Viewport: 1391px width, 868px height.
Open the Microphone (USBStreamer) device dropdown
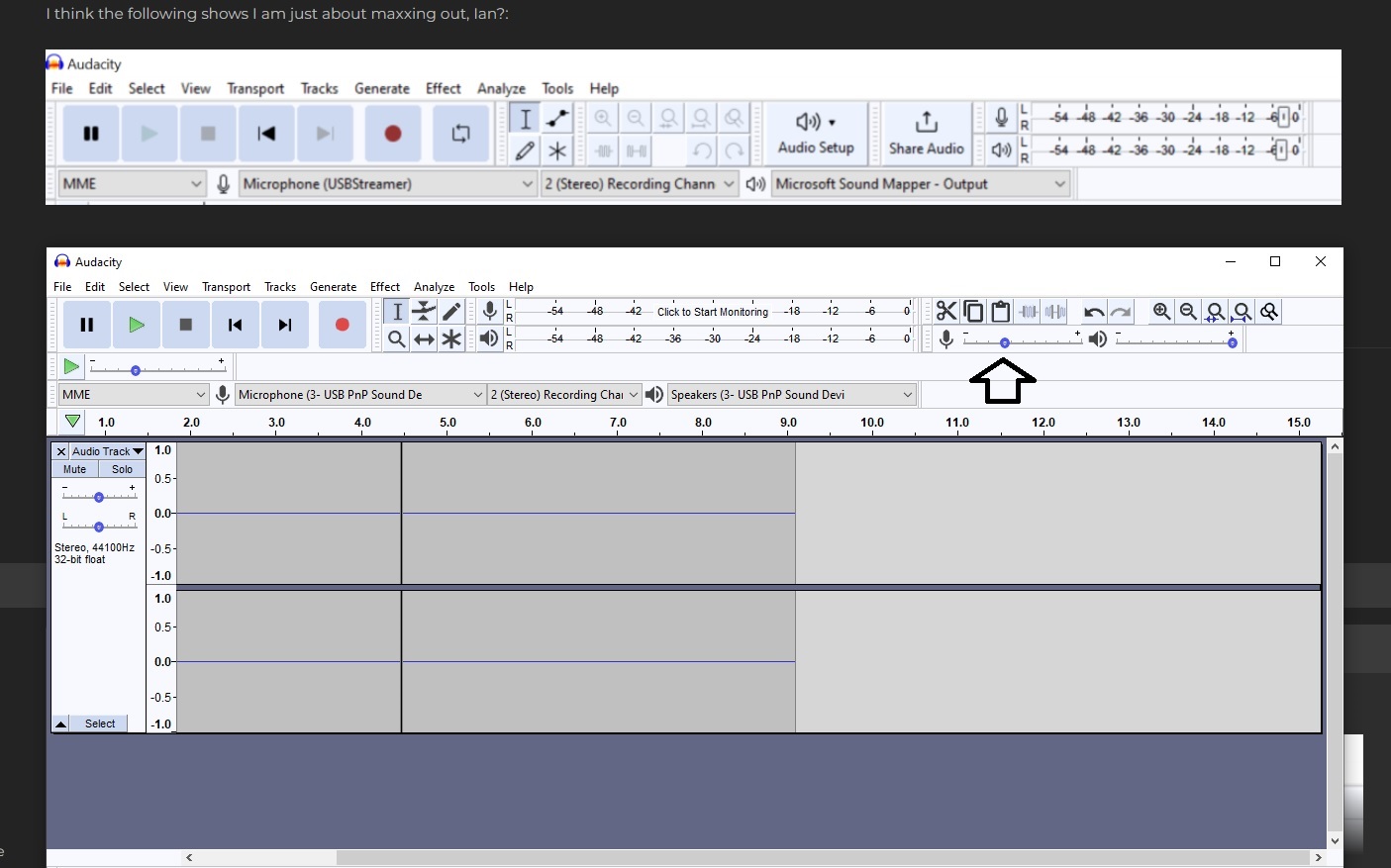(x=387, y=184)
